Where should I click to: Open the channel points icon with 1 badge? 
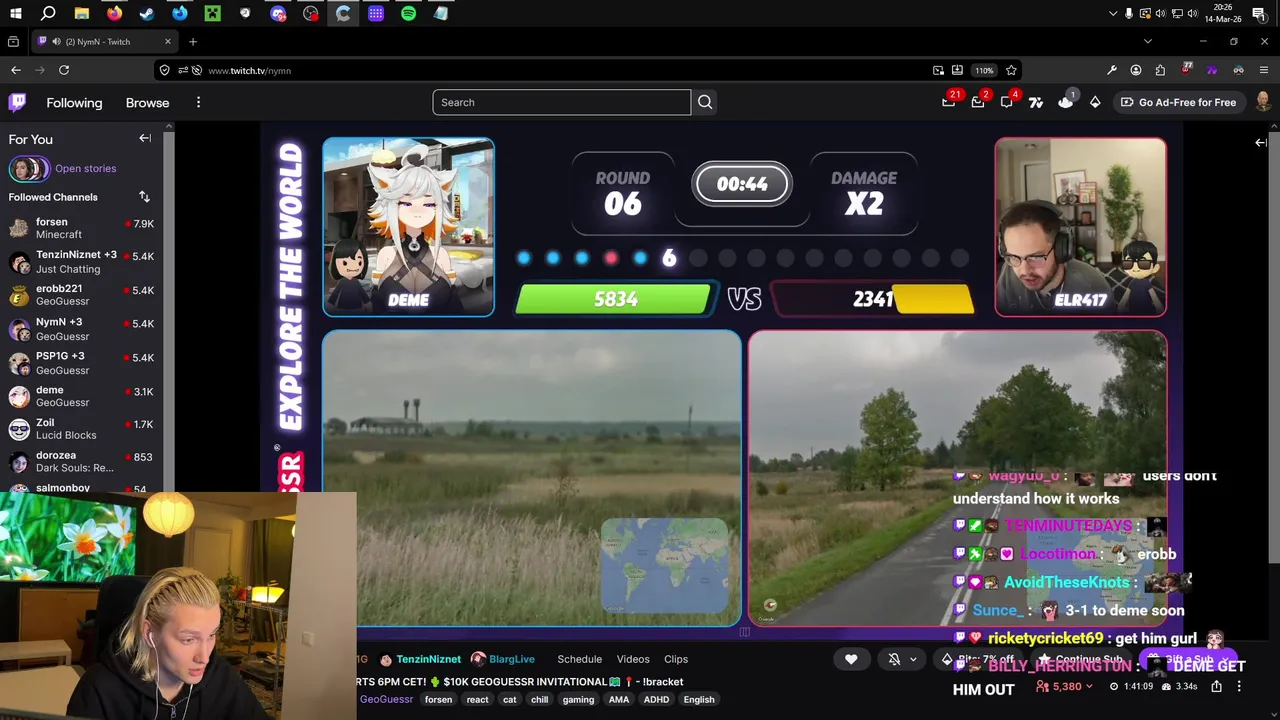coord(1065,102)
